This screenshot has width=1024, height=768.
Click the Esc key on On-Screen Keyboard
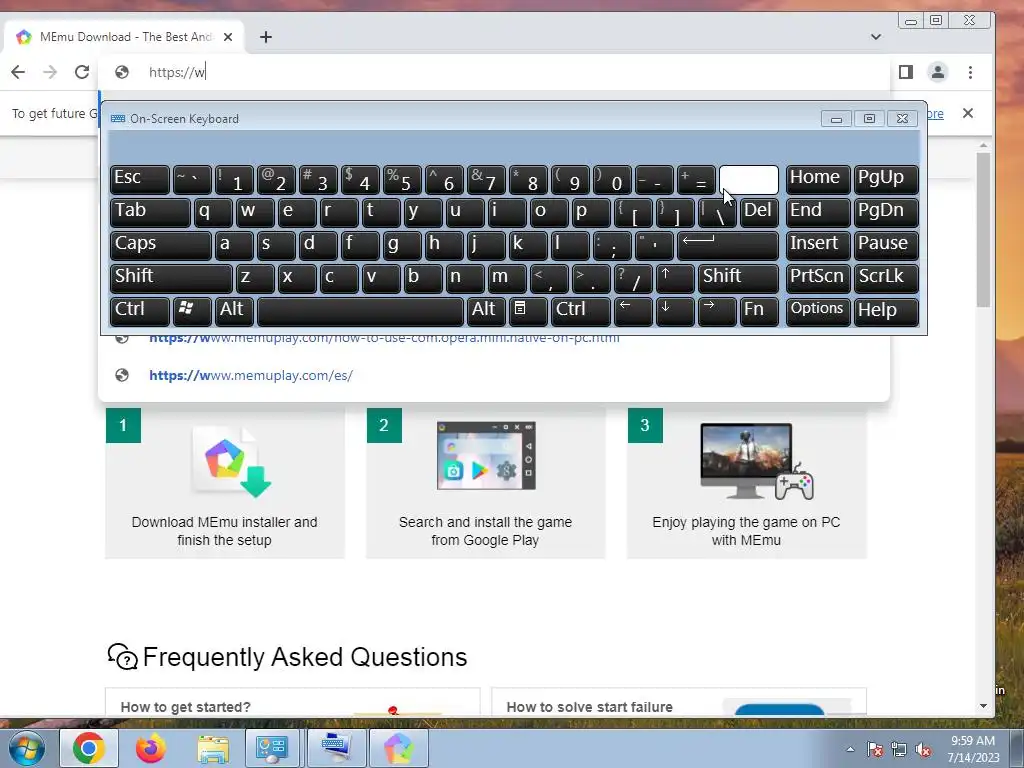point(140,179)
